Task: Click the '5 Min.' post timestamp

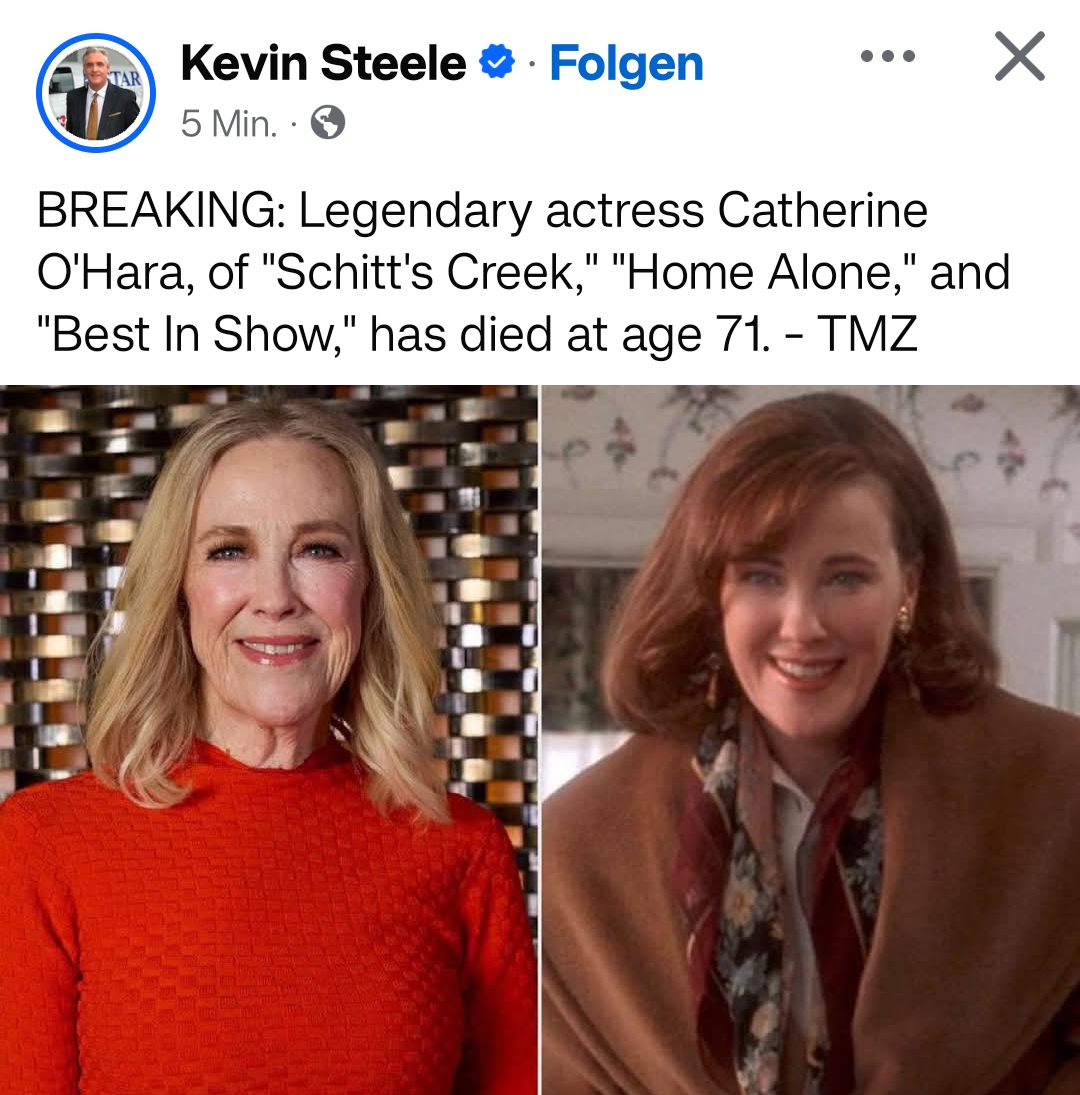Action: (x=228, y=124)
